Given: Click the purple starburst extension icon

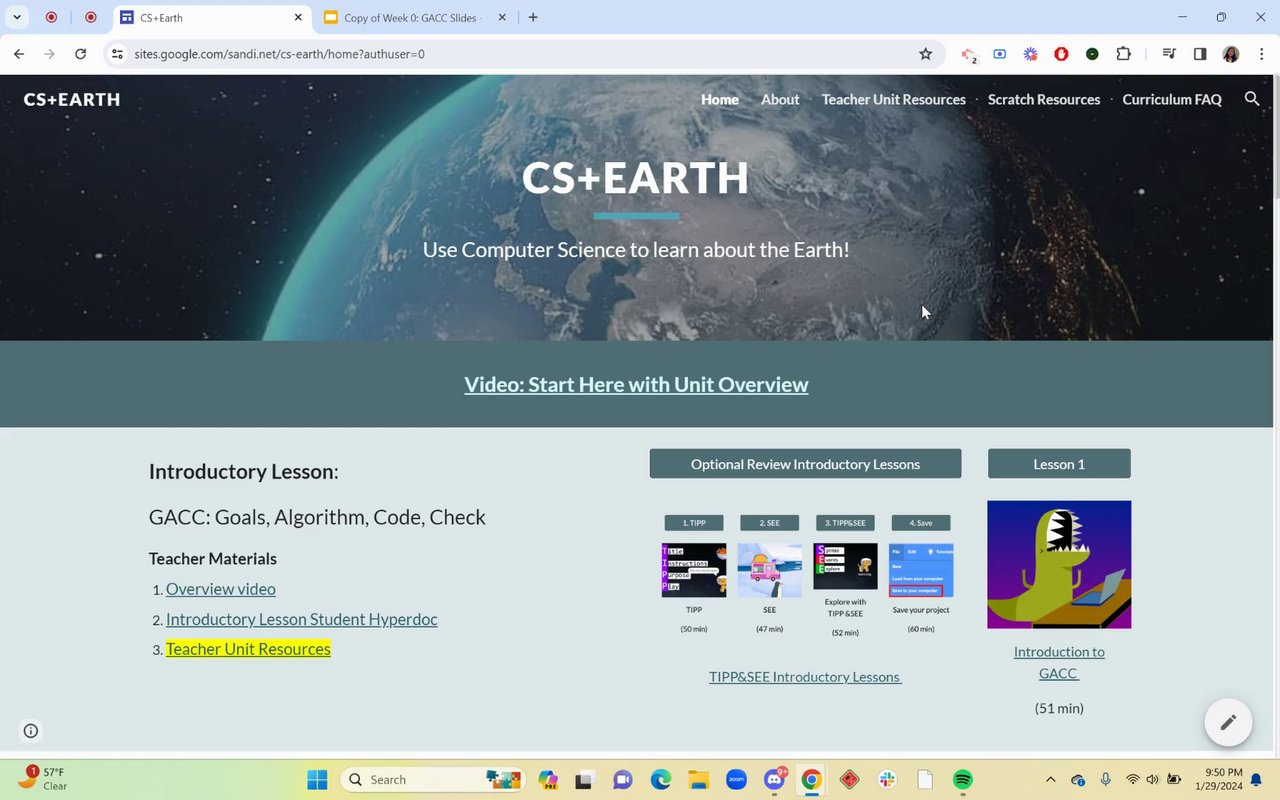Looking at the screenshot, I should pos(1030,54).
